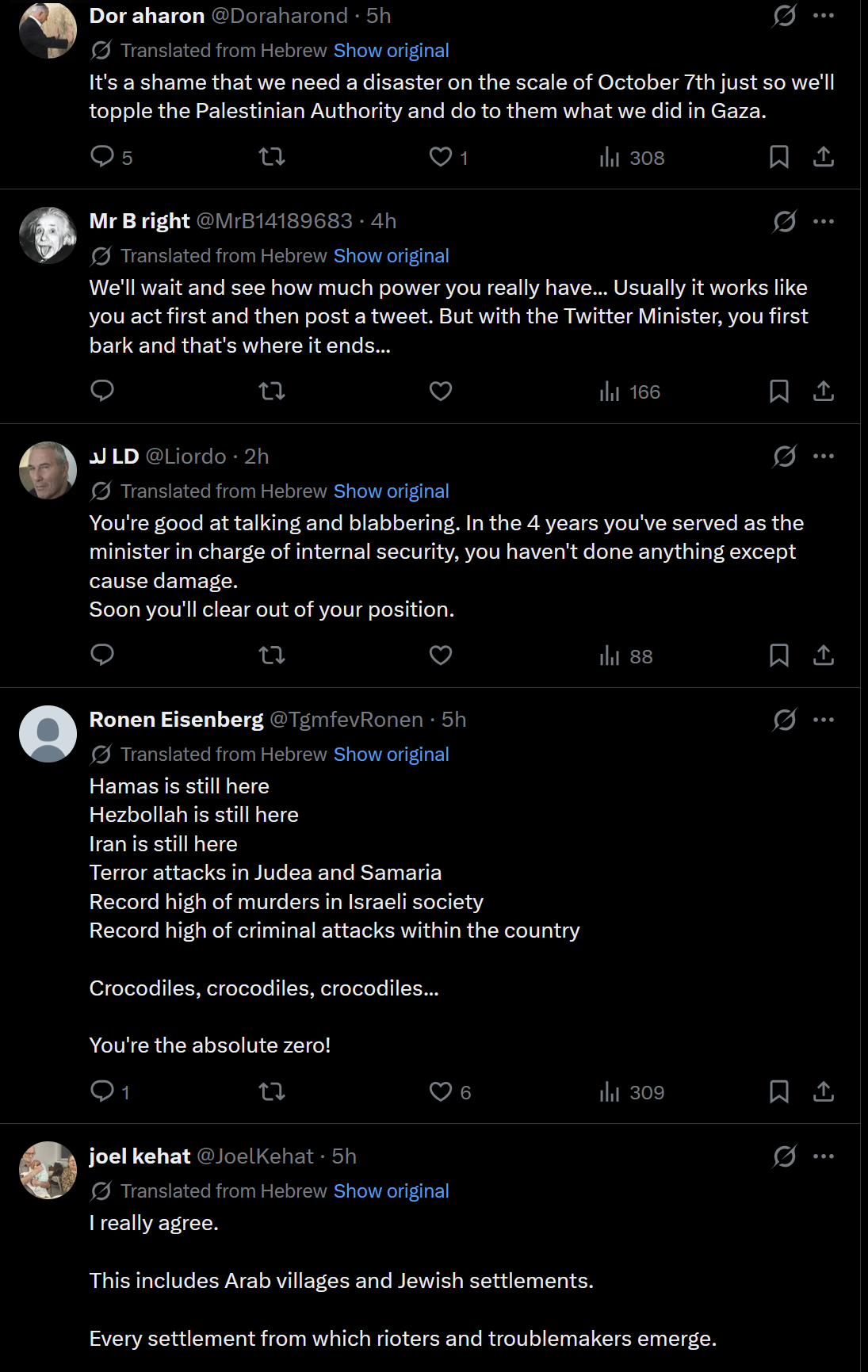Show original of joel kehat's post
Screen dimensions: 868x1372
(392, 1191)
